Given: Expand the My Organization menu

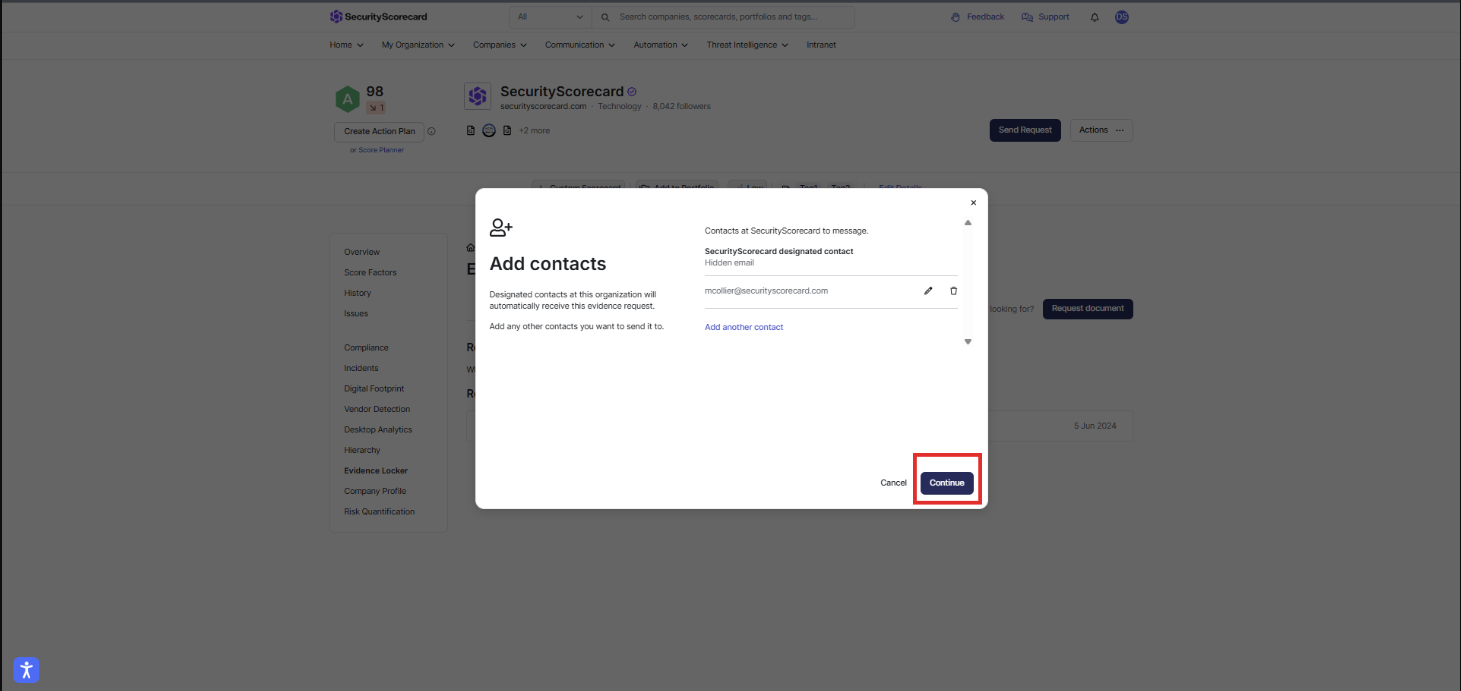Looking at the screenshot, I should pyautogui.click(x=418, y=45).
